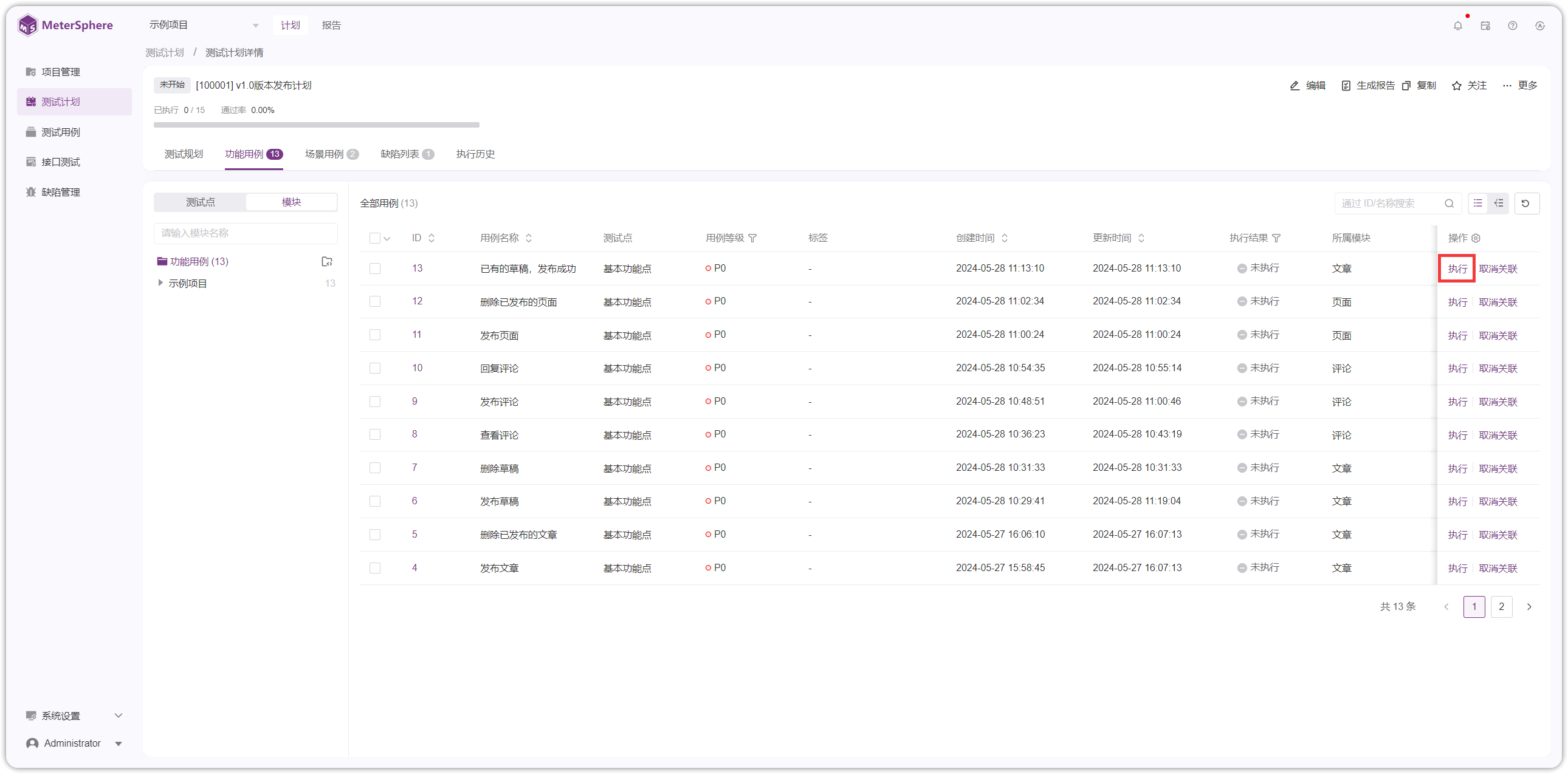The height and width of the screenshot is (774, 1568).
Task: Click the search magnifier icon
Action: click(x=1449, y=204)
